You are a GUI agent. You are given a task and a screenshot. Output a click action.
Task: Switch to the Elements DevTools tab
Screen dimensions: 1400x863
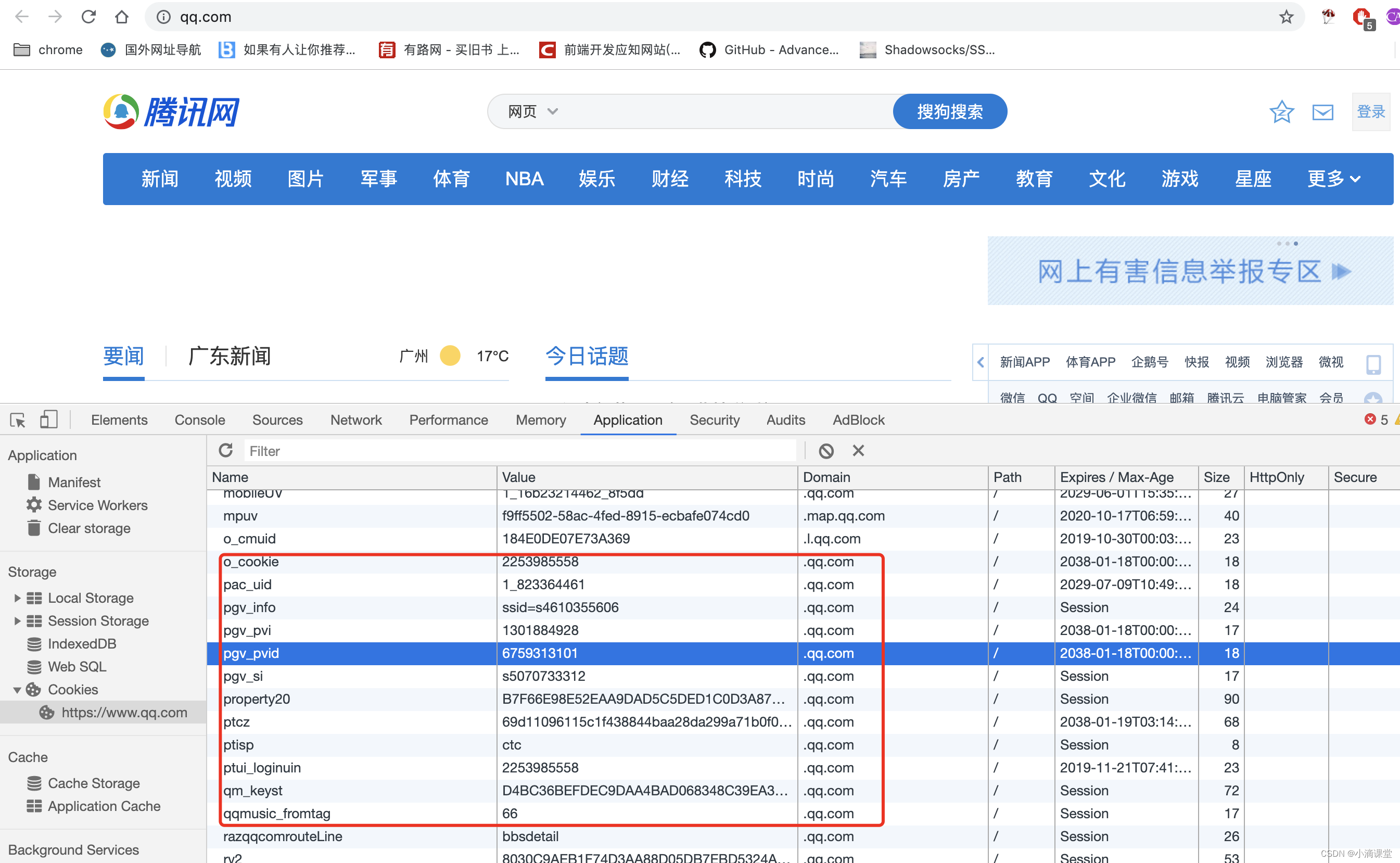(x=119, y=420)
